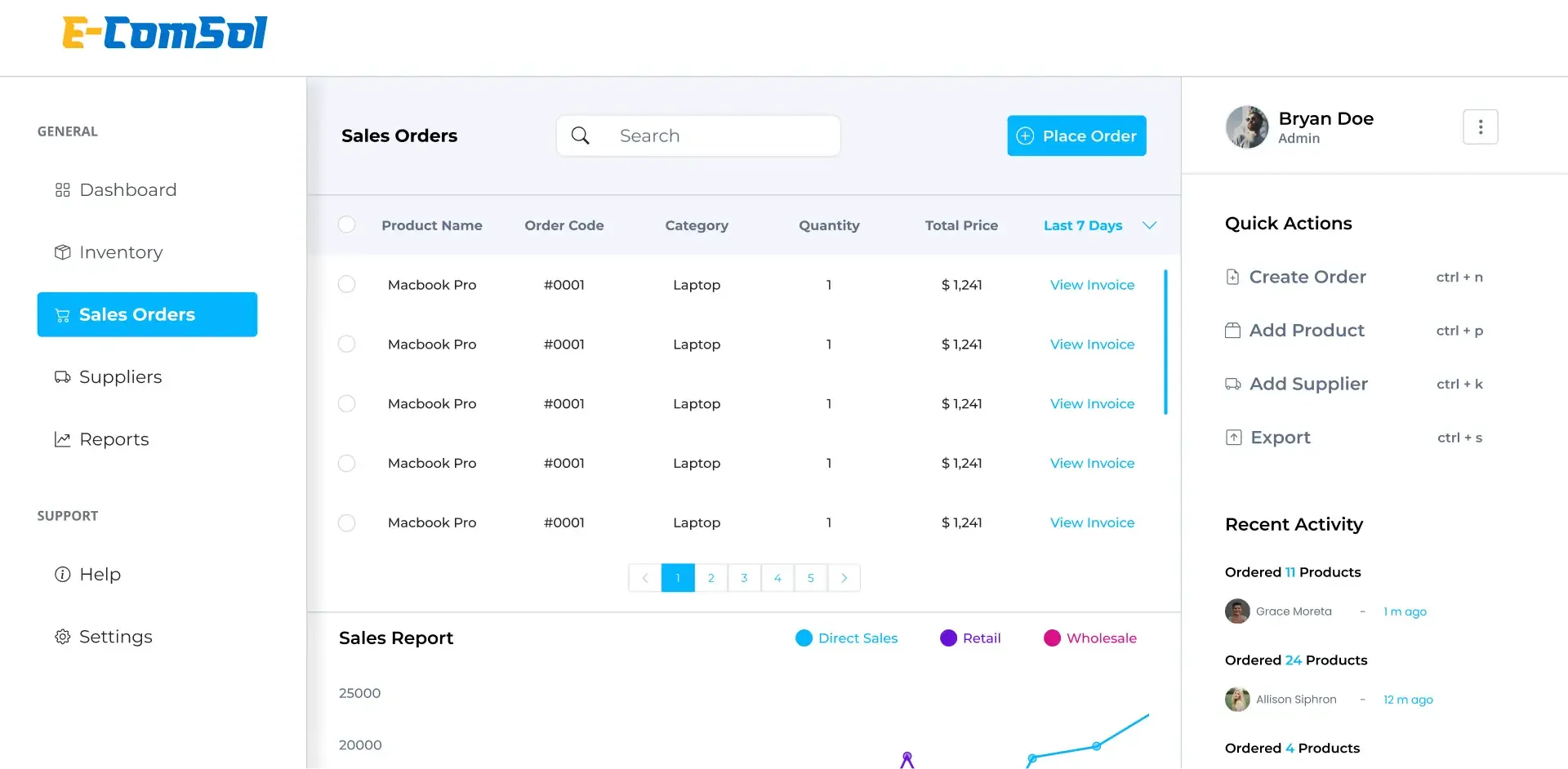Click the Settings gear icon in sidebar
Screen dimensions: 1568x769
pos(62,637)
